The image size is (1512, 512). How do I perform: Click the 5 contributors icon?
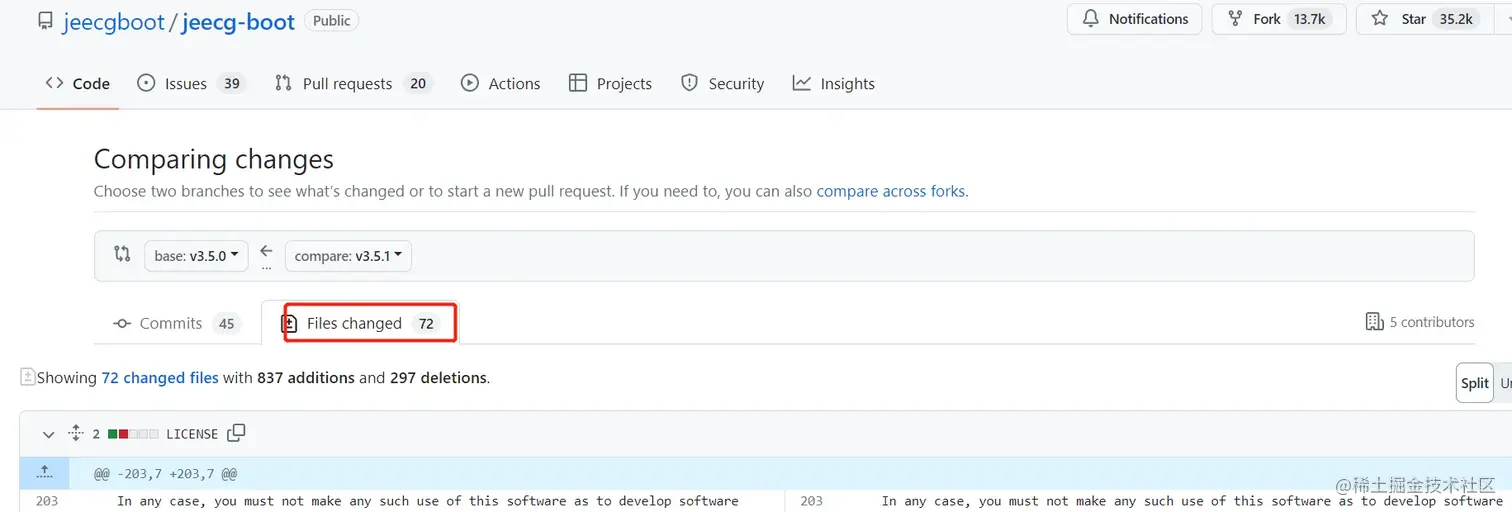(1374, 322)
